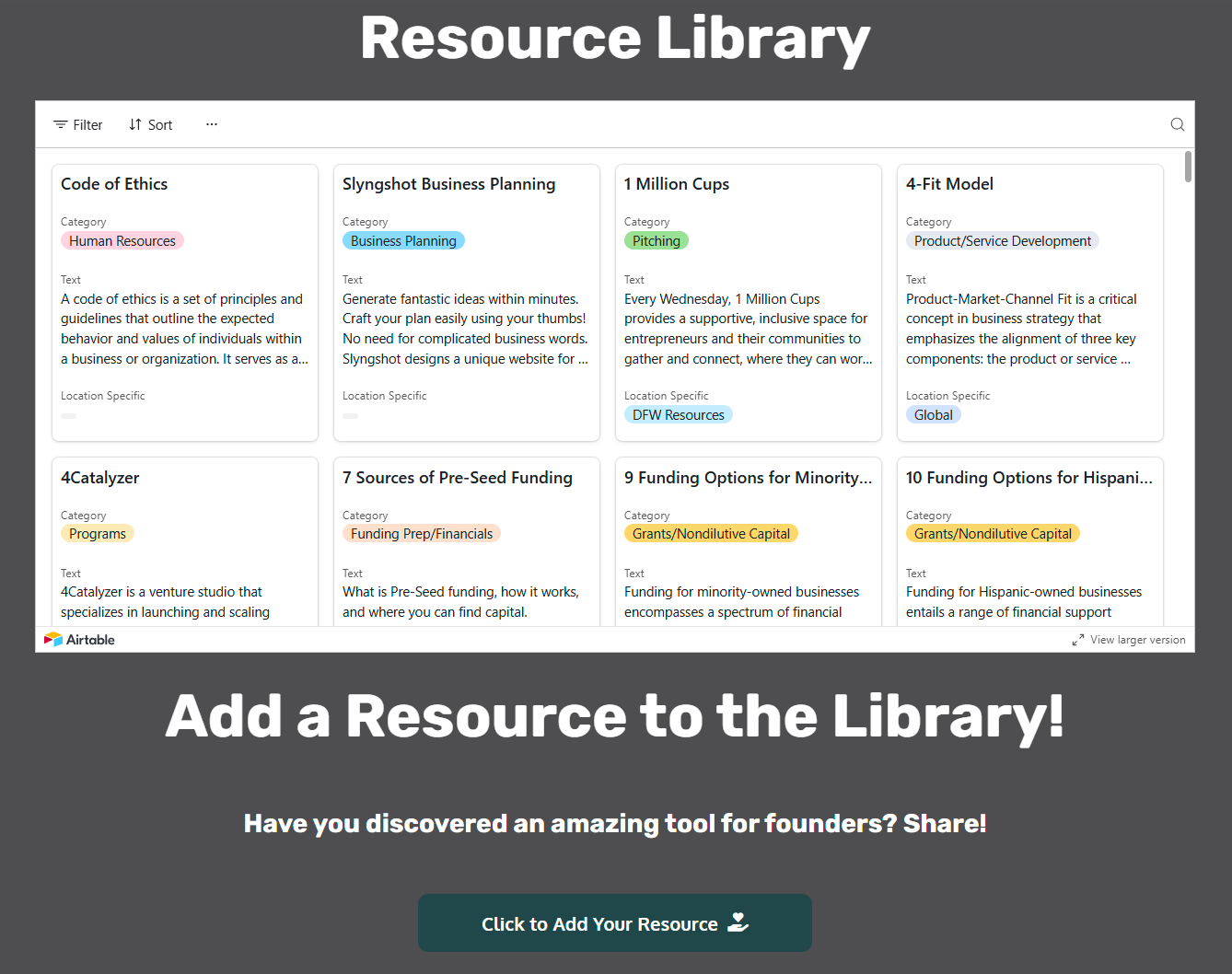Open the 4-Fit Model card title
The height and width of the screenshot is (974, 1232).
point(949,184)
